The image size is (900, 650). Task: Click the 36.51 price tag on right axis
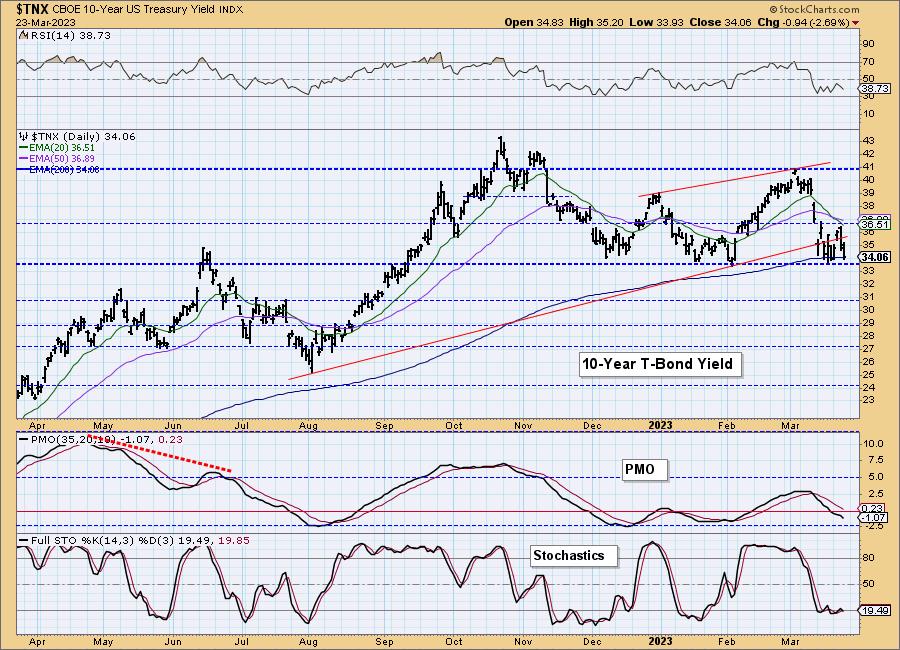pos(875,225)
